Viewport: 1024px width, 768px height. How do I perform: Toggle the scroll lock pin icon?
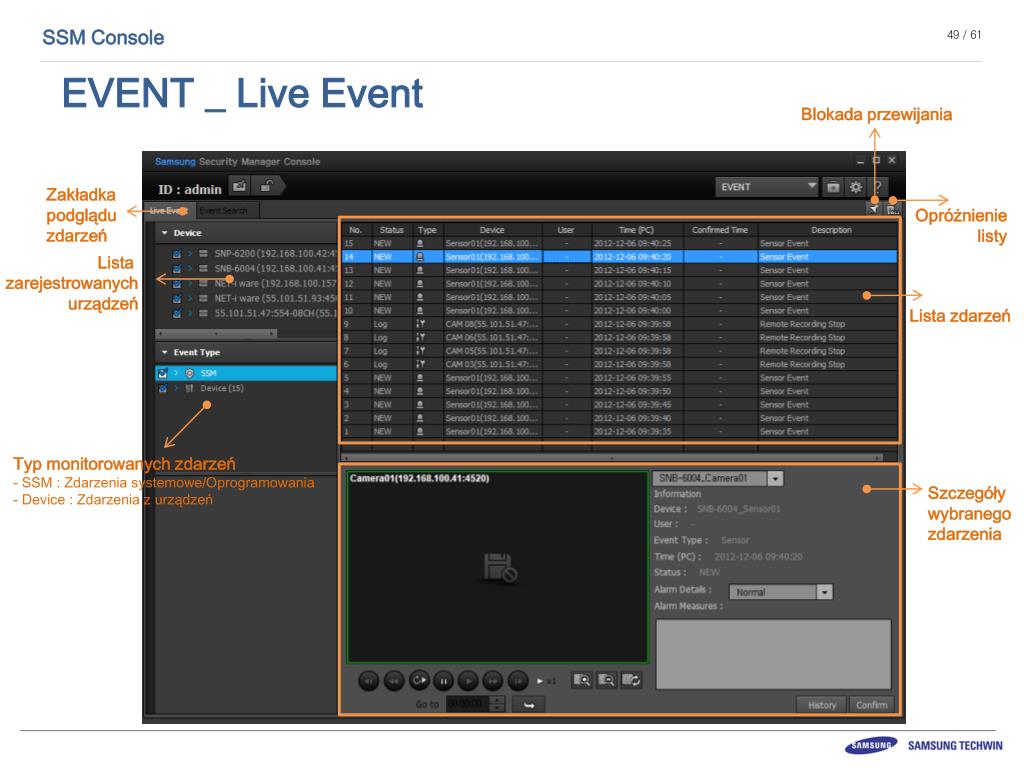874,209
